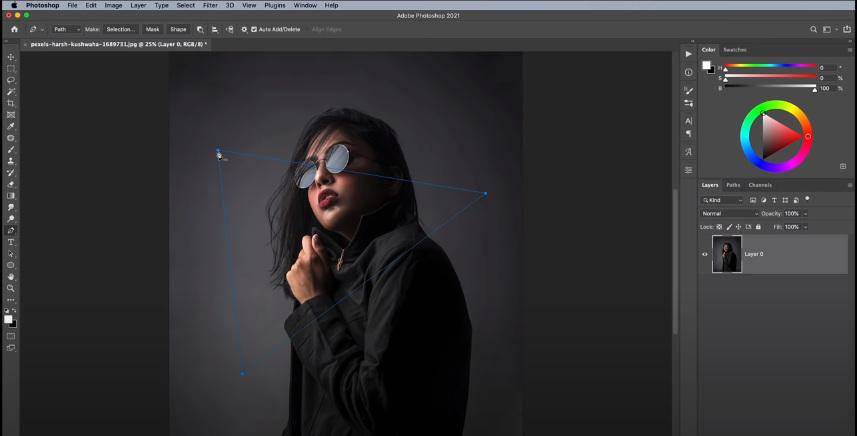Click the Mask button in options bar
The image size is (857, 436).
click(x=152, y=30)
